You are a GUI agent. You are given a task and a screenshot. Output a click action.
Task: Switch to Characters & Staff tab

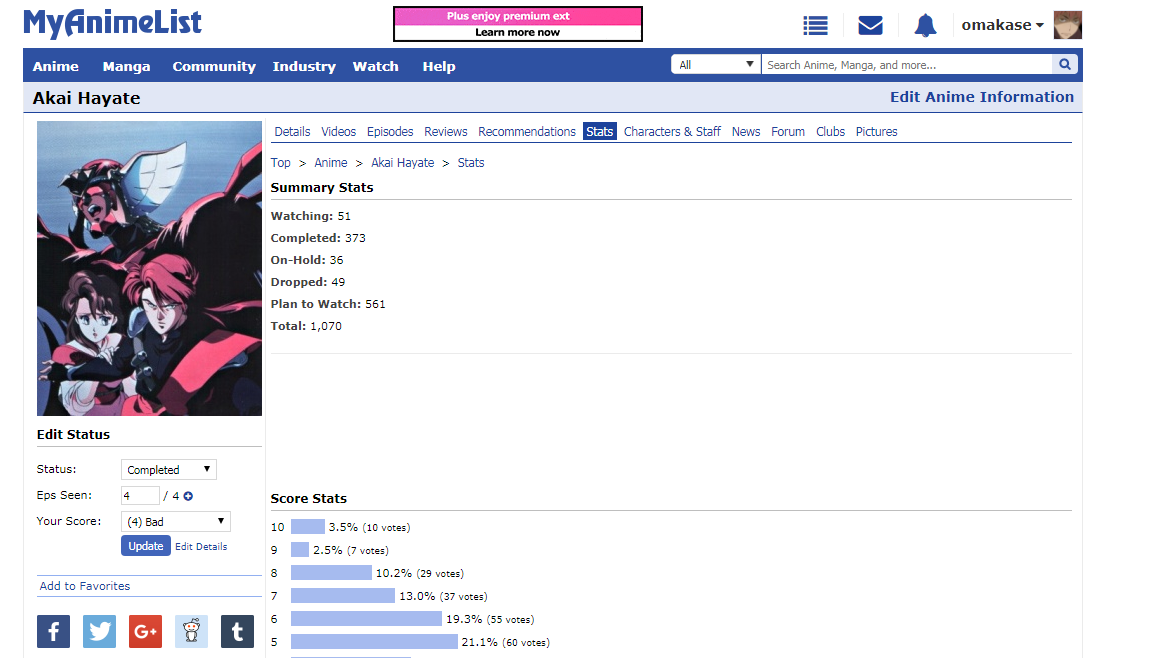pyautogui.click(x=672, y=131)
